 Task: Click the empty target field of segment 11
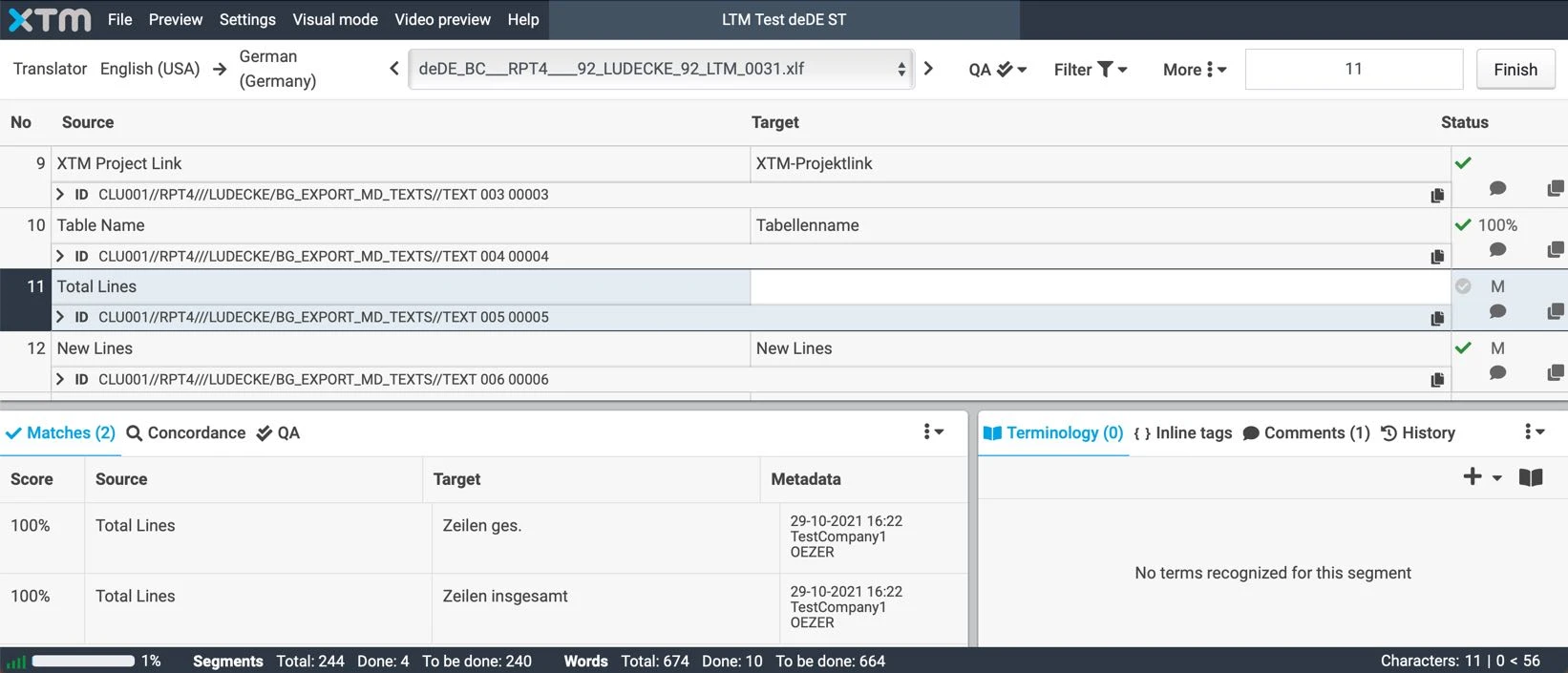coord(1098,286)
